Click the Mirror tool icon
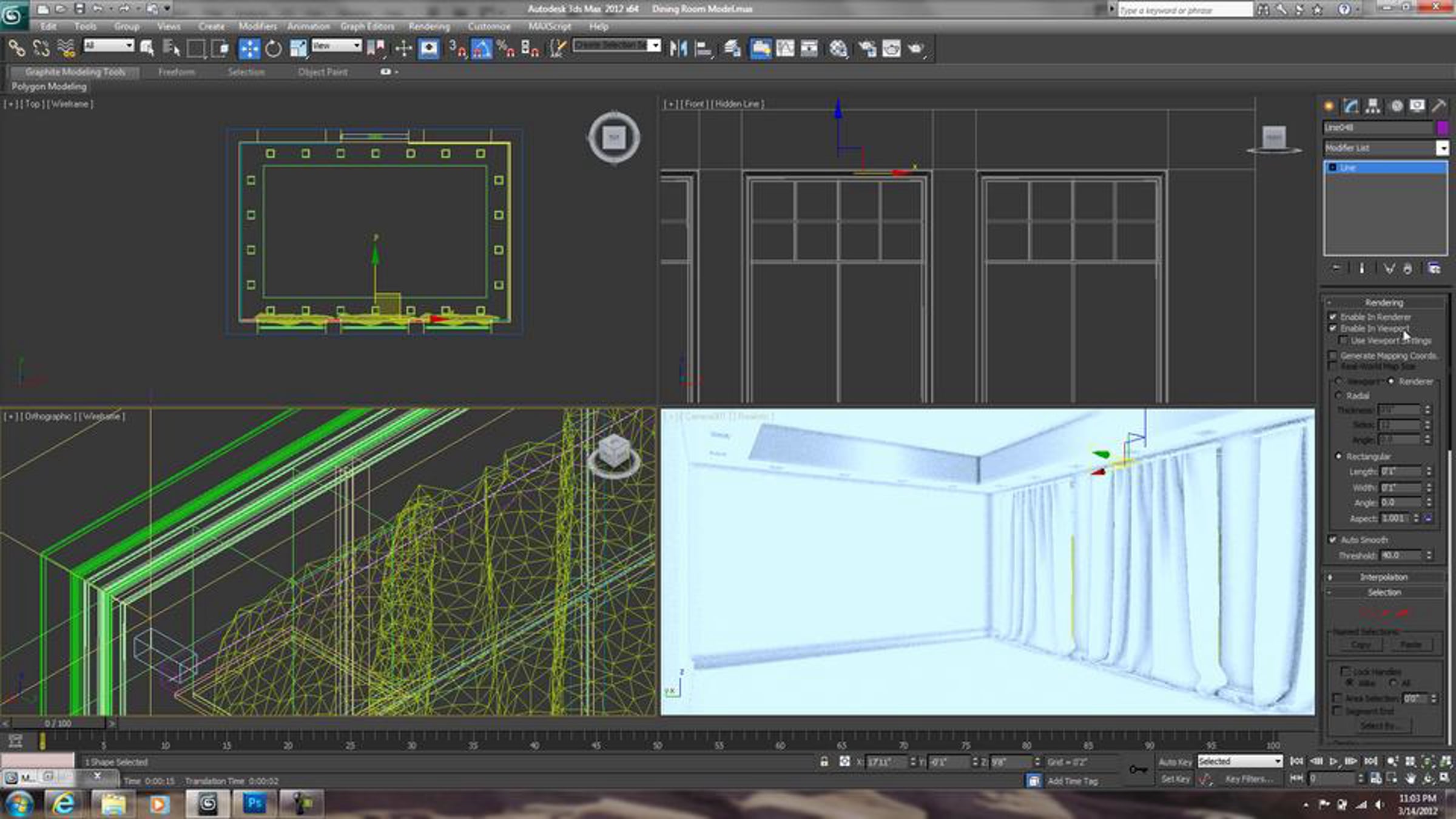 [678, 49]
